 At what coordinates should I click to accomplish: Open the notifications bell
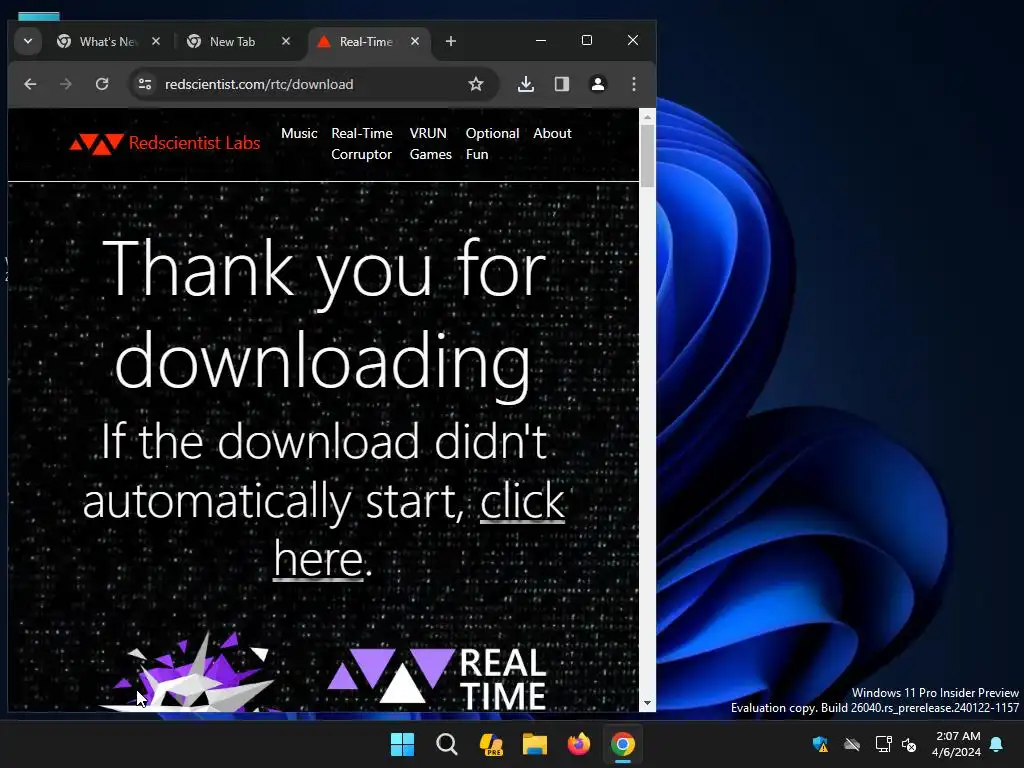tap(997, 744)
